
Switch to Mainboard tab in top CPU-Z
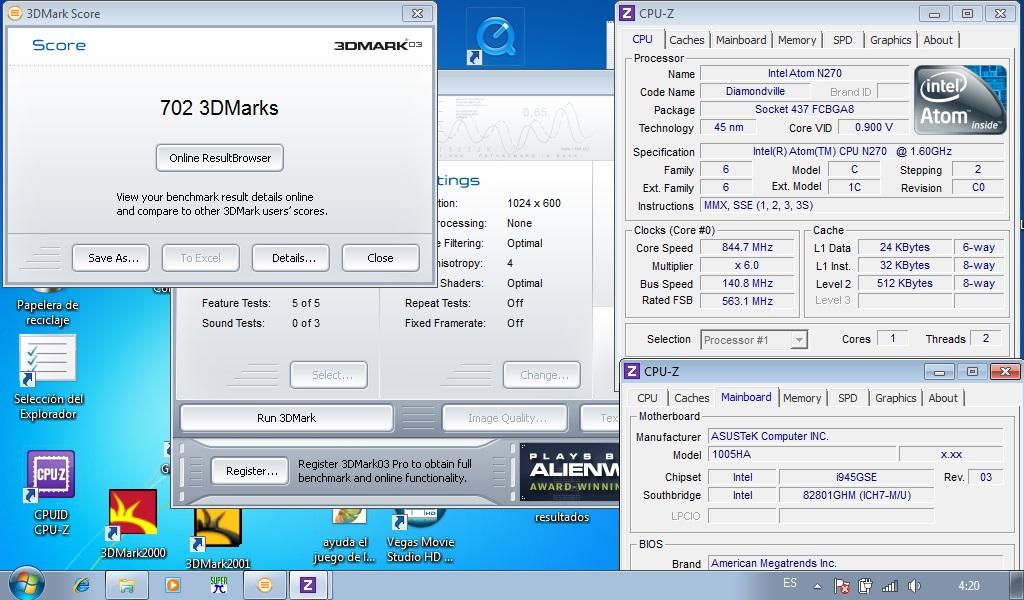pyautogui.click(x=741, y=40)
